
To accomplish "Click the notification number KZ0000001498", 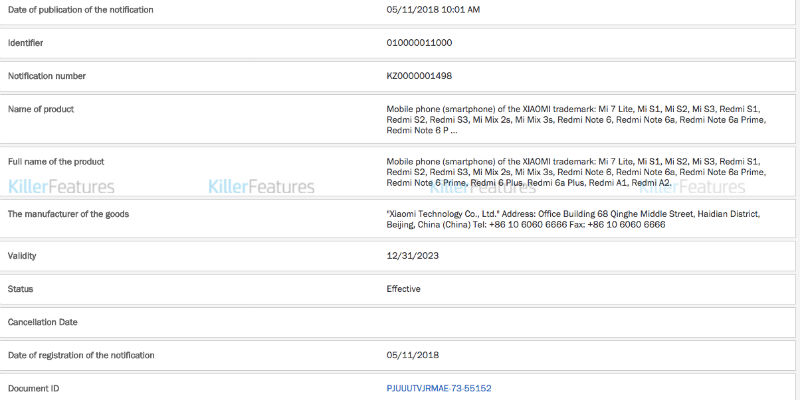I will tap(419, 76).
